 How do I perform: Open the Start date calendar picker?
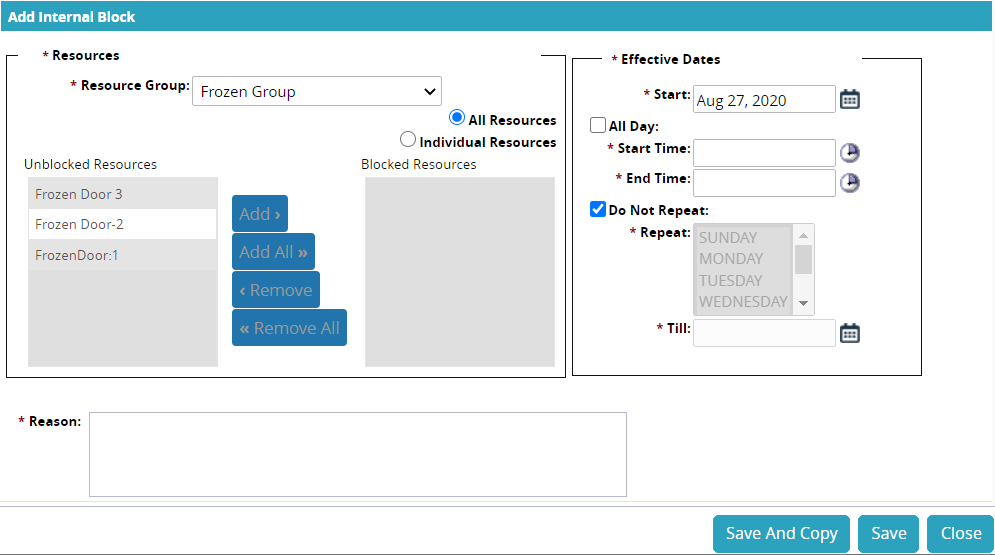[849, 99]
